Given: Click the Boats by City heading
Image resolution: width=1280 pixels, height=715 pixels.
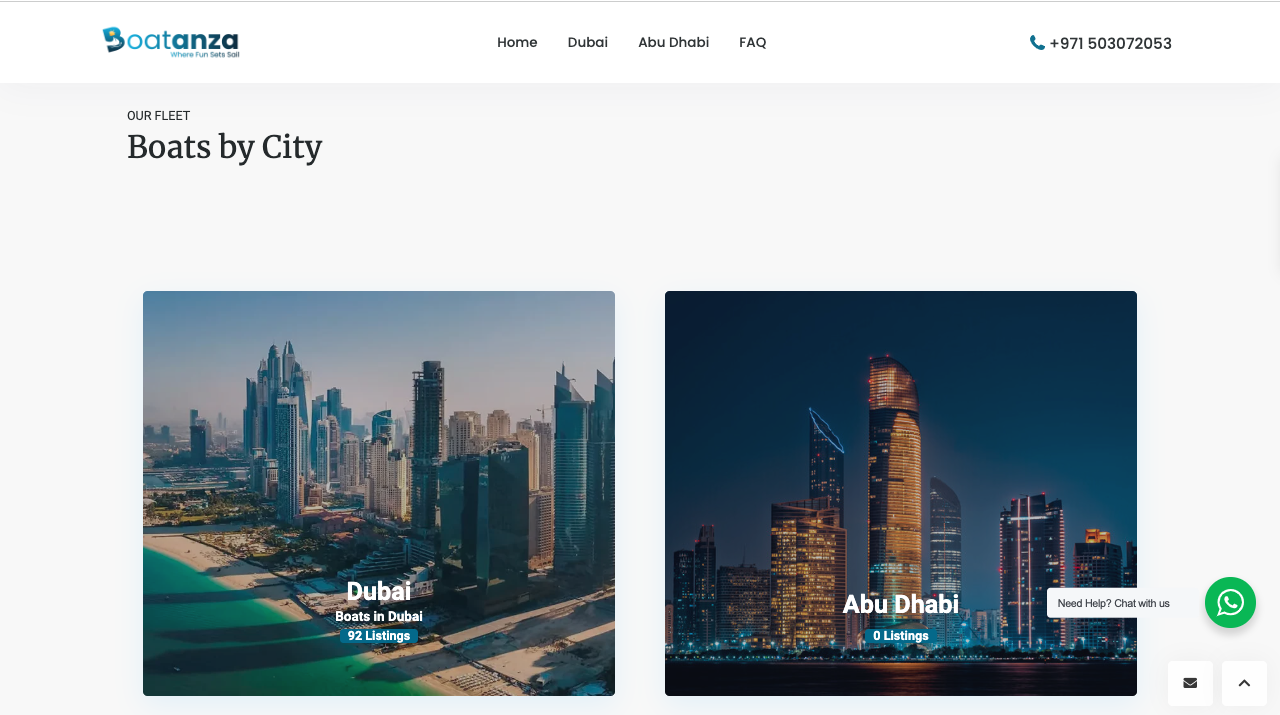Looking at the screenshot, I should [x=225, y=147].
